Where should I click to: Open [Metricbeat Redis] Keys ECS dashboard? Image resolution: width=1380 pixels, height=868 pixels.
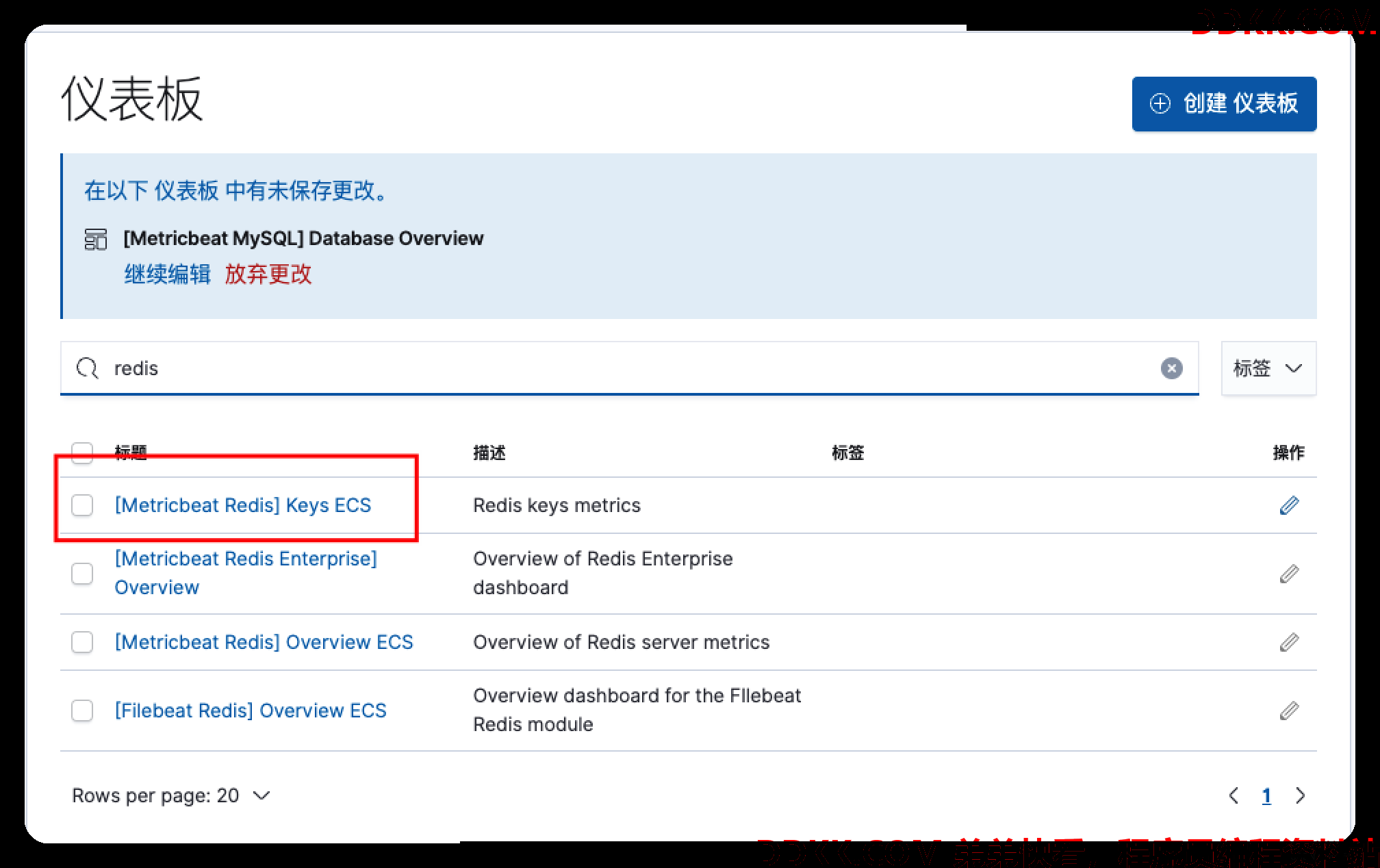[x=243, y=505]
